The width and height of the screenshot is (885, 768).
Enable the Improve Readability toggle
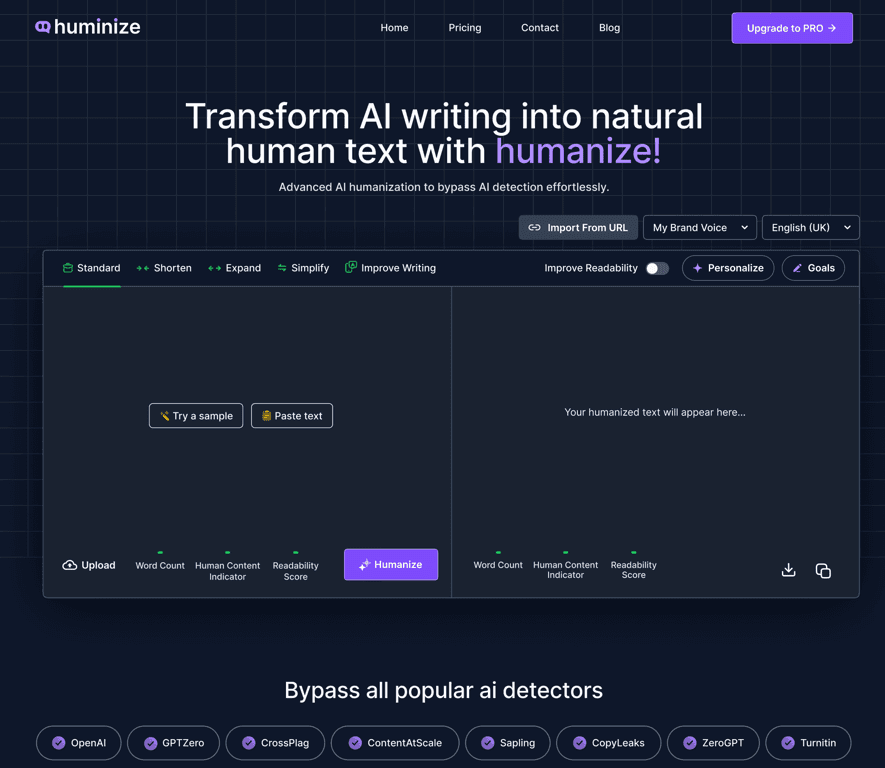click(x=656, y=268)
